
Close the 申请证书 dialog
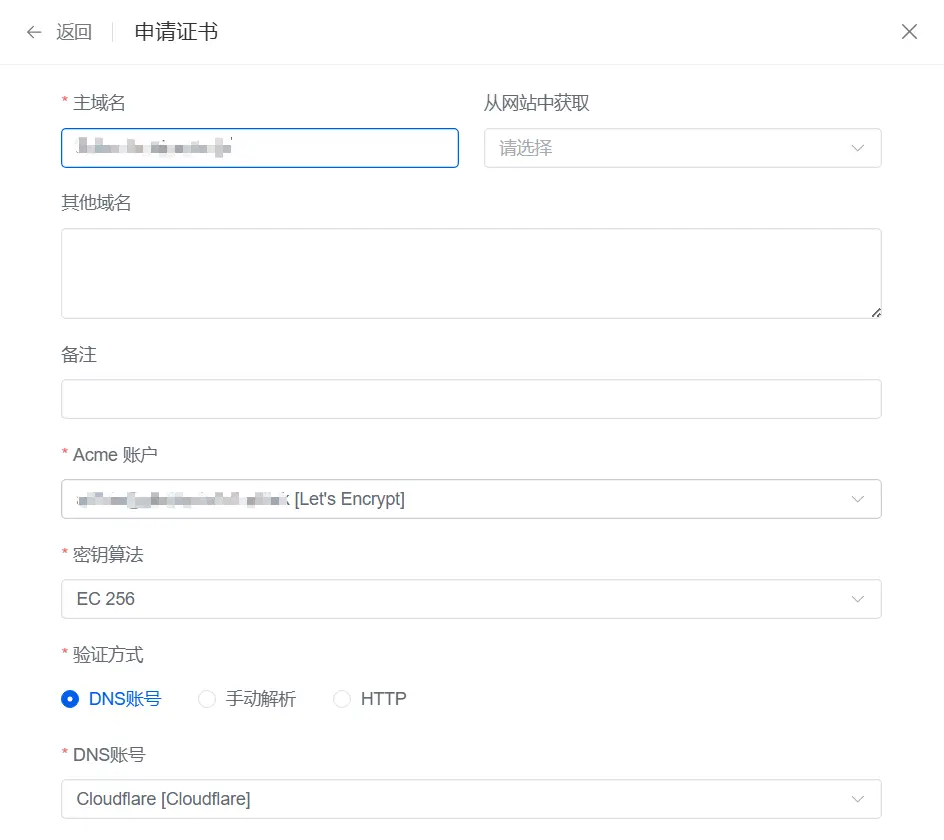909,32
